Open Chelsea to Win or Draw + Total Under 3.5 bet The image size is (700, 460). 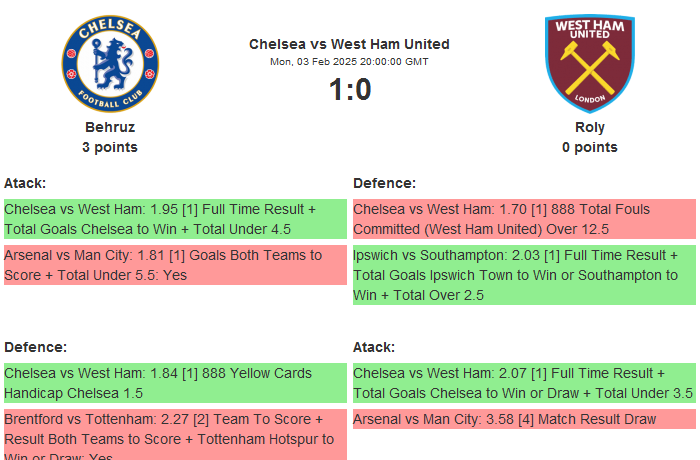[524, 383]
